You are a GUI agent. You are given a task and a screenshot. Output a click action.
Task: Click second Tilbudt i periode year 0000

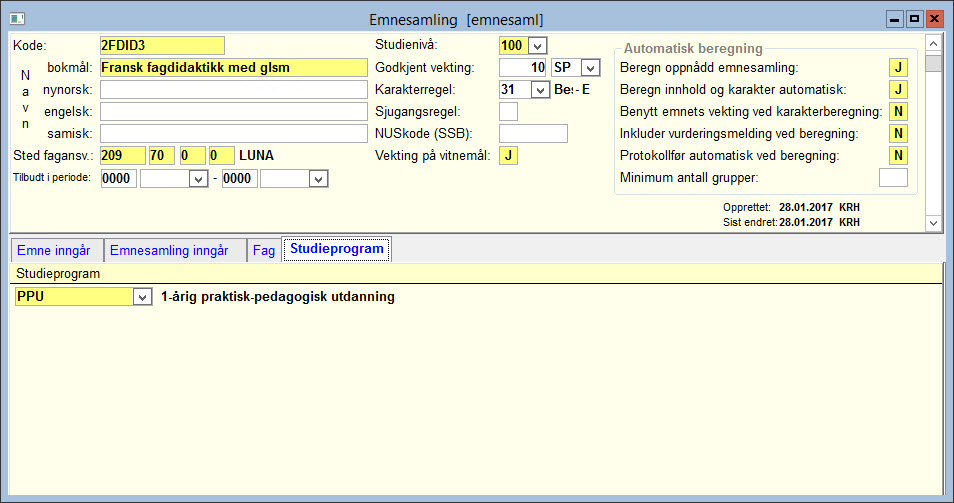pyautogui.click(x=239, y=179)
